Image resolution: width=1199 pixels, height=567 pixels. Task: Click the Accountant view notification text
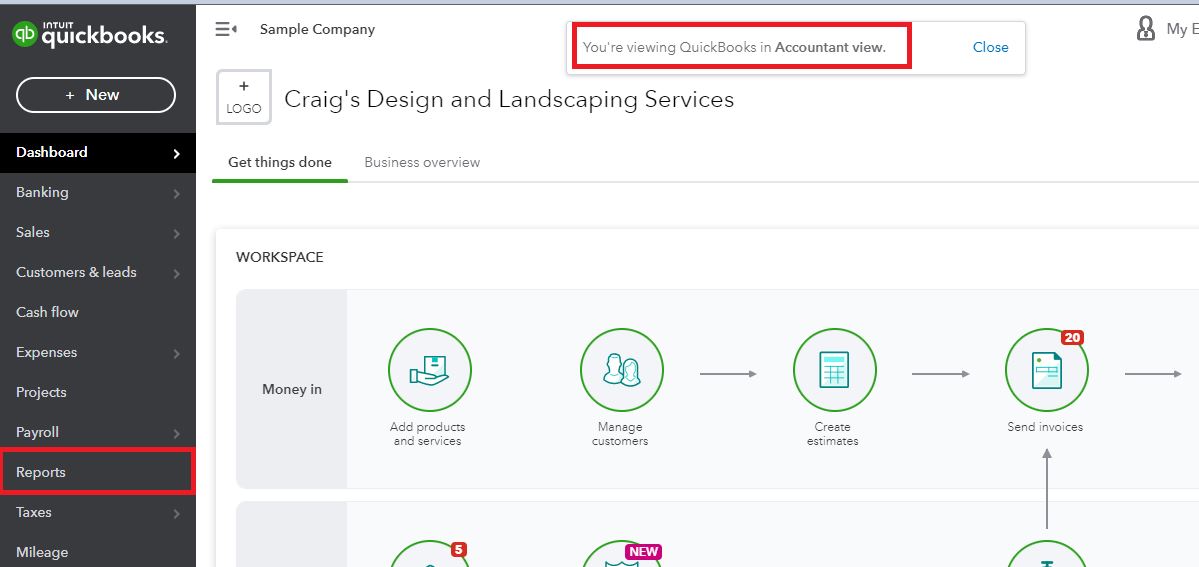pyautogui.click(x=734, y=47)
